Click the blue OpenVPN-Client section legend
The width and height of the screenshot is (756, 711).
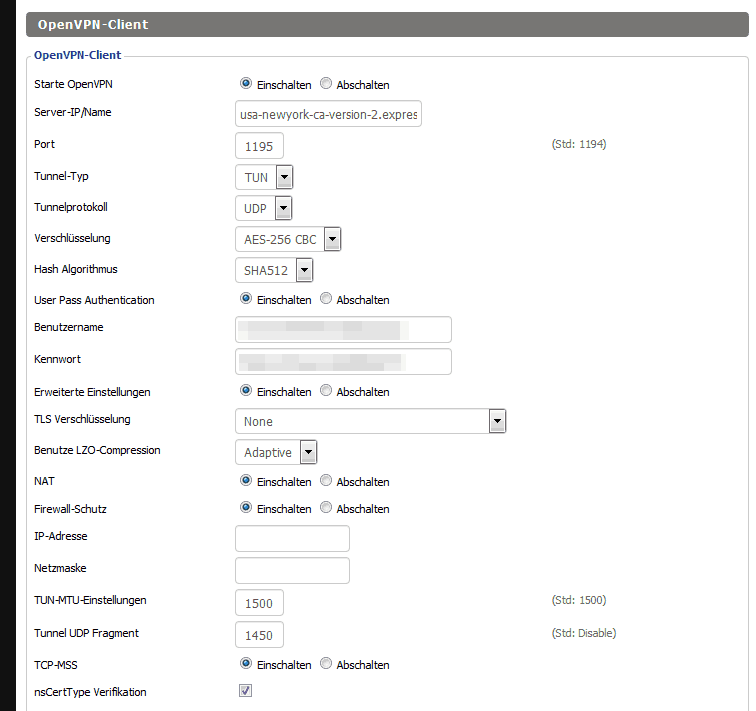(x=78, y=55)
